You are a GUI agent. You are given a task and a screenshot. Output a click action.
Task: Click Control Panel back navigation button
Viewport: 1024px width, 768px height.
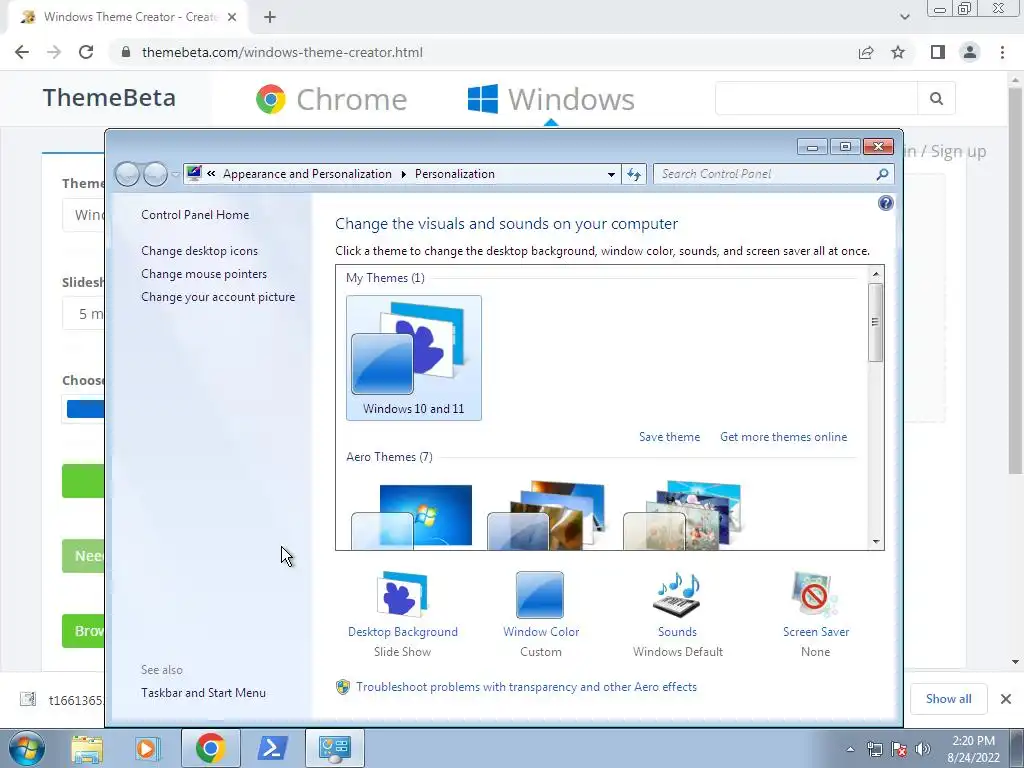pyautogui.click(x=127, y=174)
